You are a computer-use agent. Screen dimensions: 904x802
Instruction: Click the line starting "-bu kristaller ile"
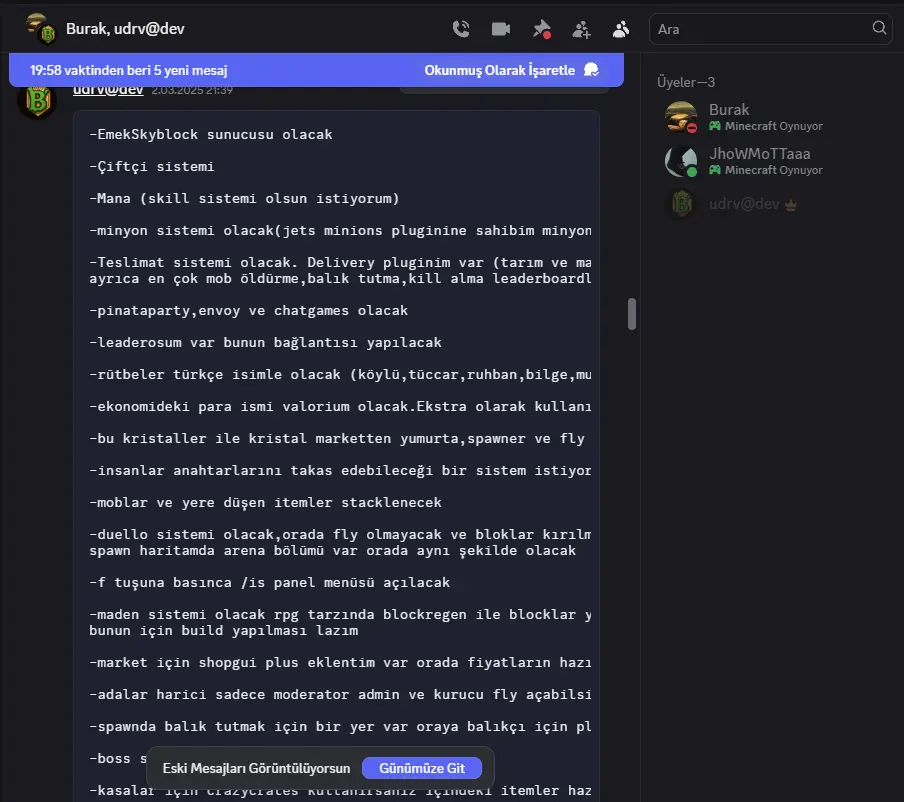337,438
